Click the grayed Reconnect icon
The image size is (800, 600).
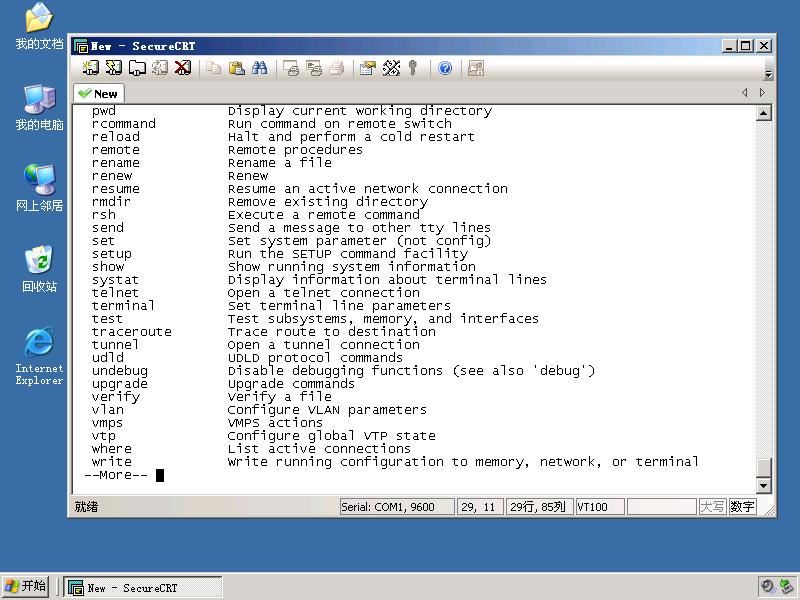pos(160,68)
